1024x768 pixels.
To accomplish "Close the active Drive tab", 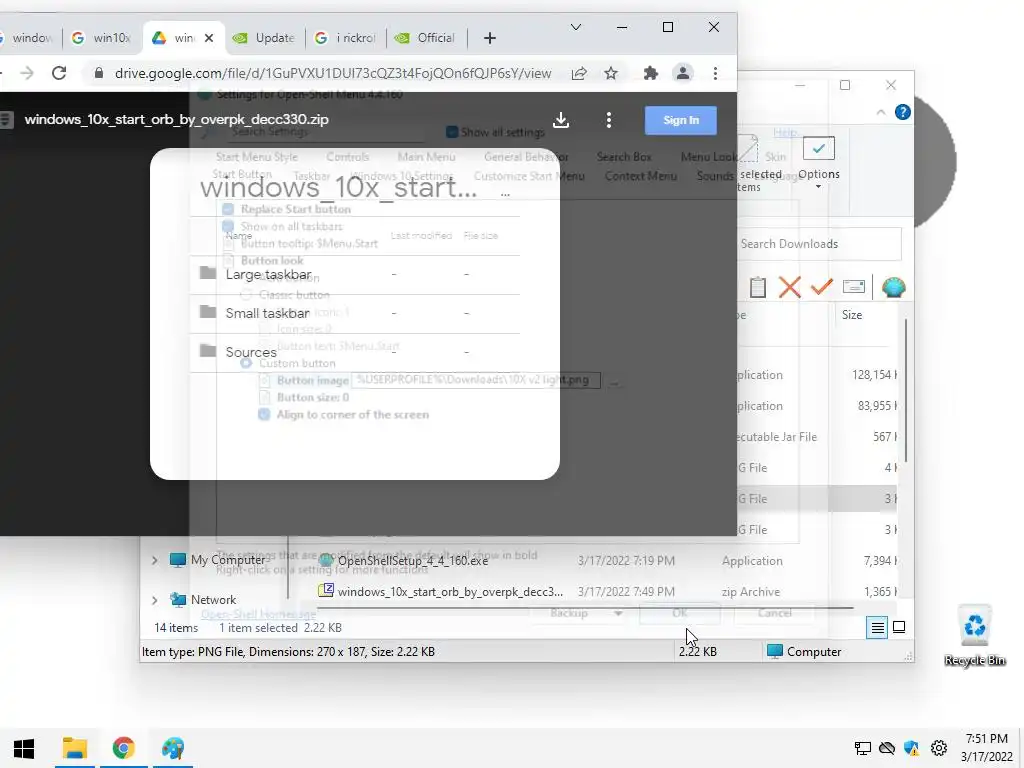I will coord(209,38).
